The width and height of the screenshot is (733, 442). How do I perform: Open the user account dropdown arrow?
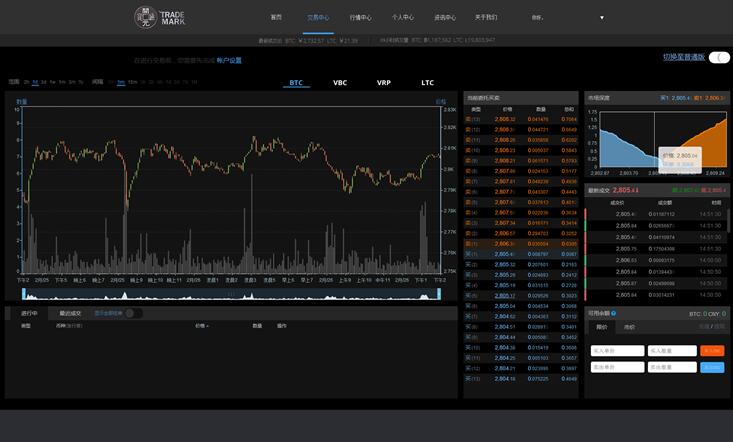601,18
